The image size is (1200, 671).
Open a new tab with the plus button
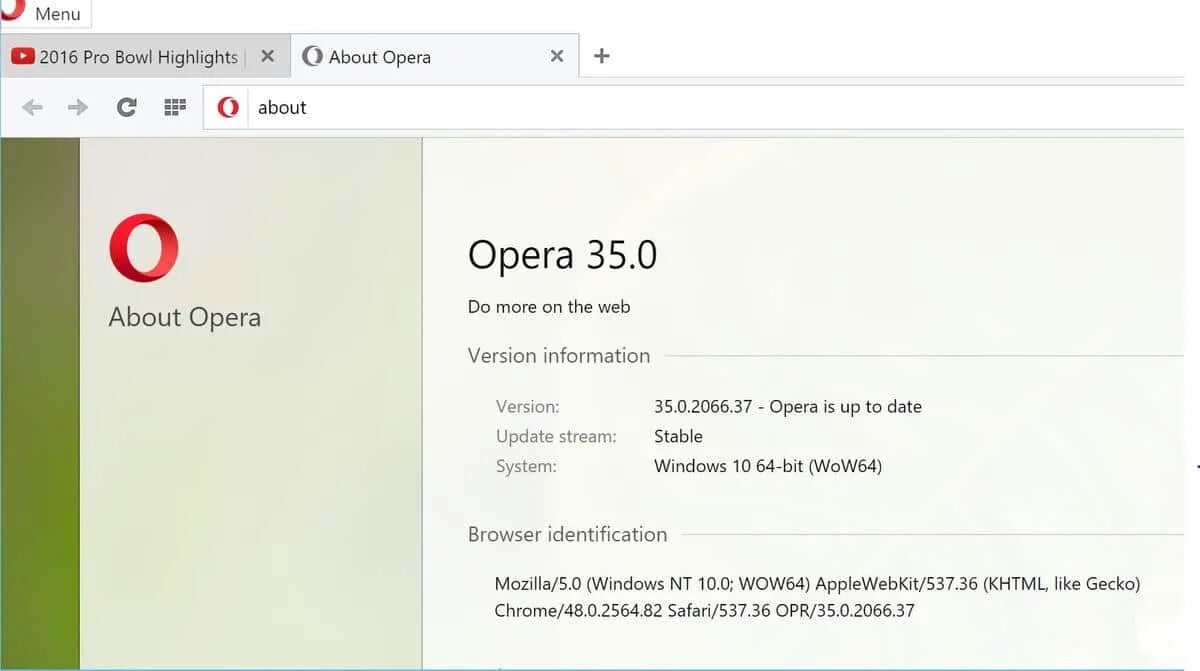[x=601, y=57]
